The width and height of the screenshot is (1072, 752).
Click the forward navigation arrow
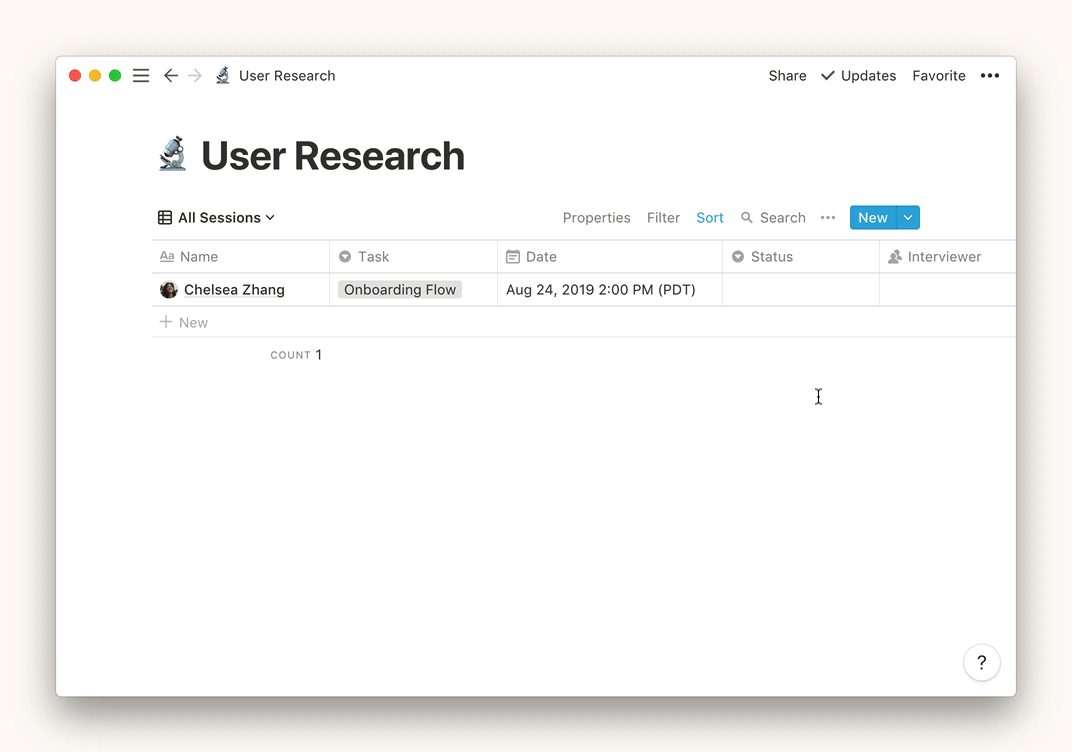(195, 76)
